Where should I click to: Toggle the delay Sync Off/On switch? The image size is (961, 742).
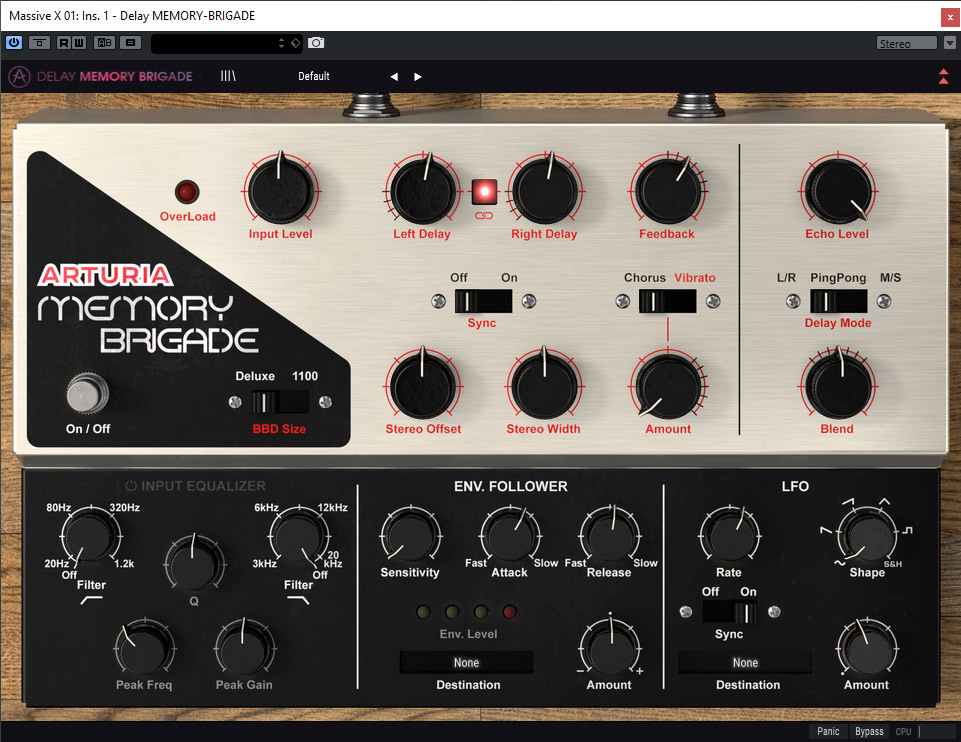pos(483,301)
